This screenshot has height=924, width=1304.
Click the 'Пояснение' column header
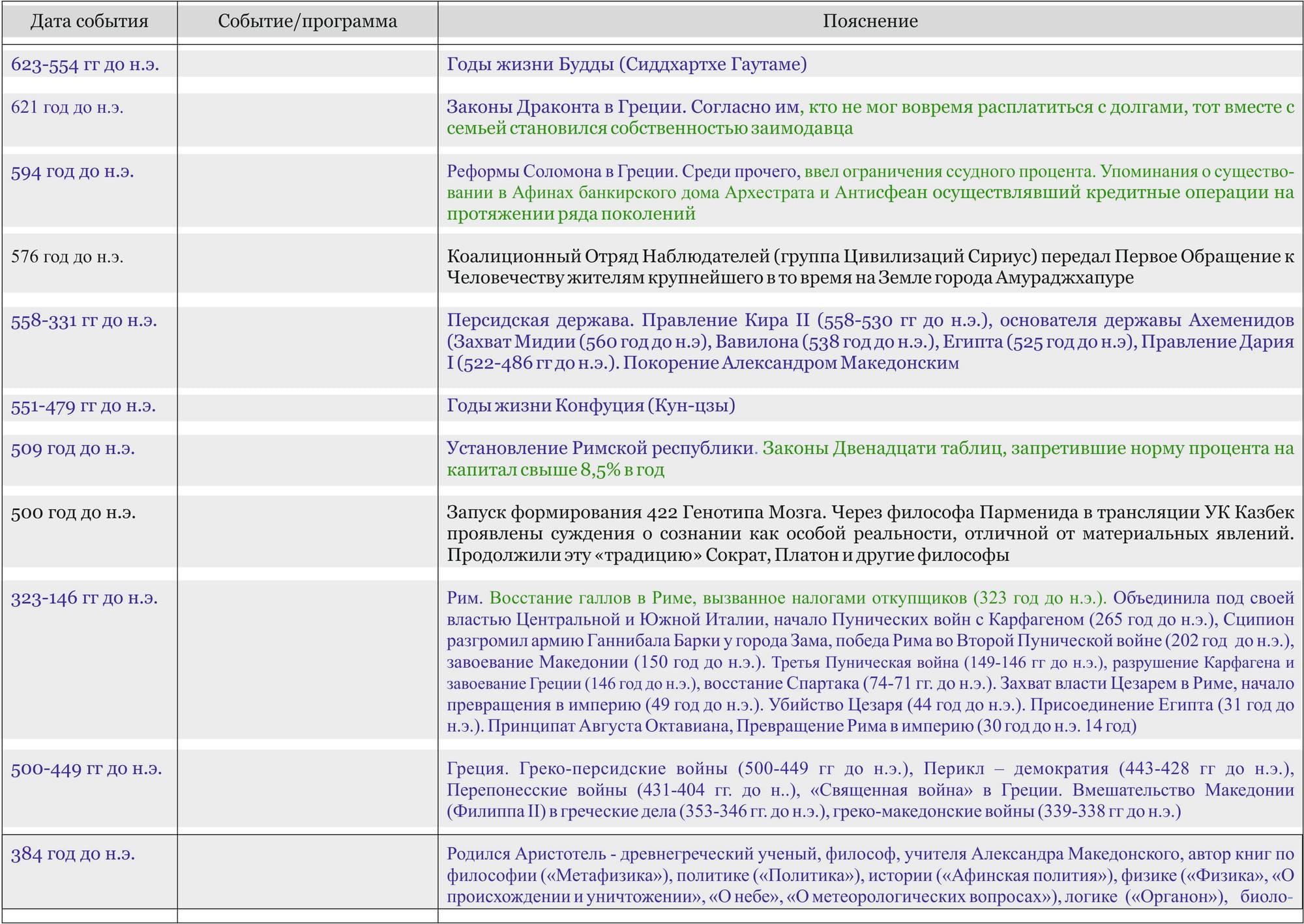(870, 22)
